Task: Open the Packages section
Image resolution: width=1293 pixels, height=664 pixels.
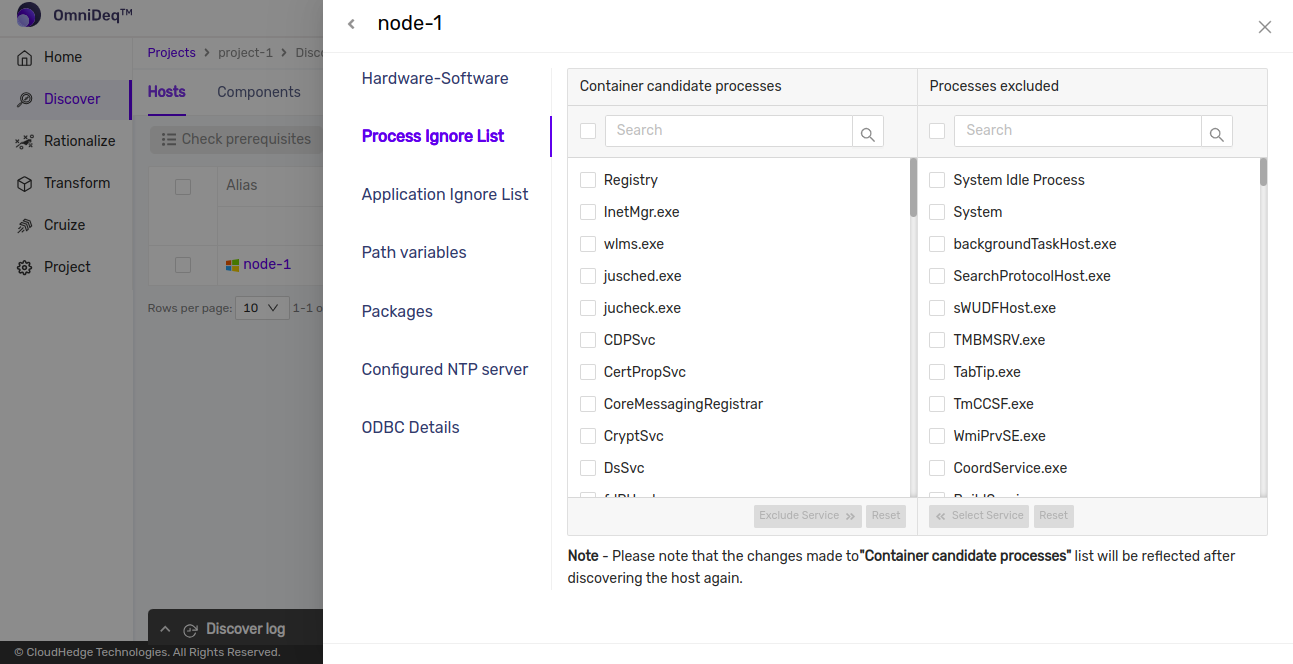Action: (x=397, y=311)
